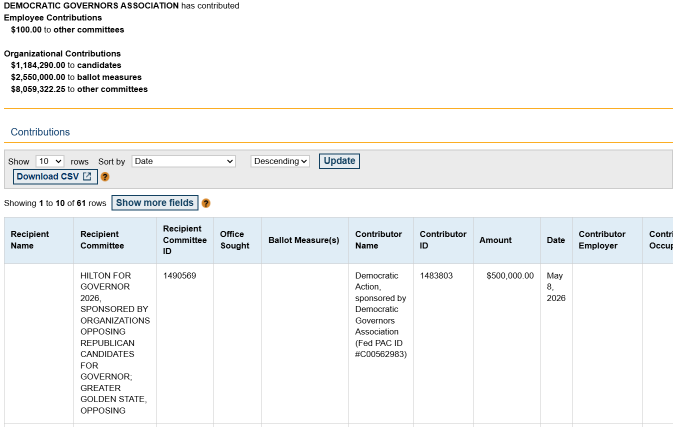
Task: Click the Contributor Name column header
Action: pyautogui.click(x=381, y=240)
